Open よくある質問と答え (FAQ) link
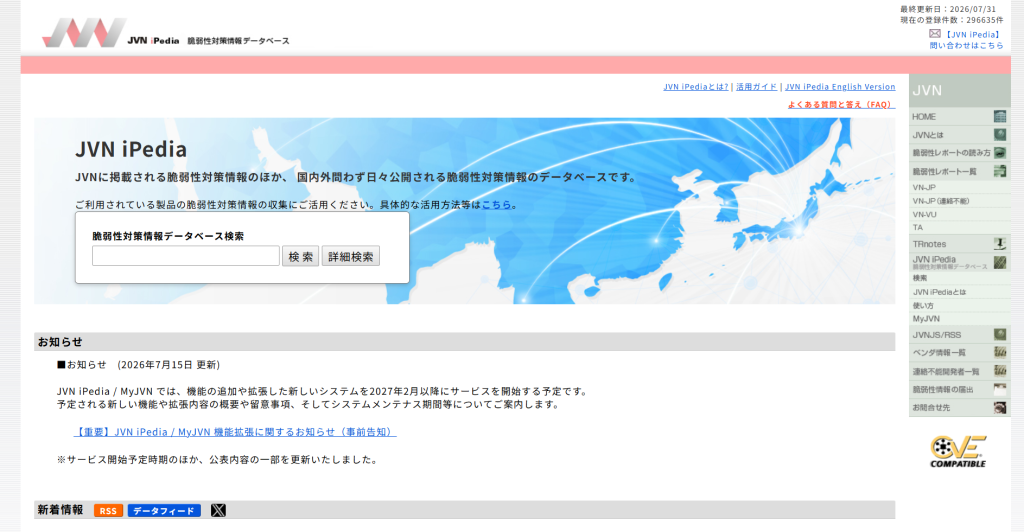Screen dimensions: 1024x532 point(841,104)
